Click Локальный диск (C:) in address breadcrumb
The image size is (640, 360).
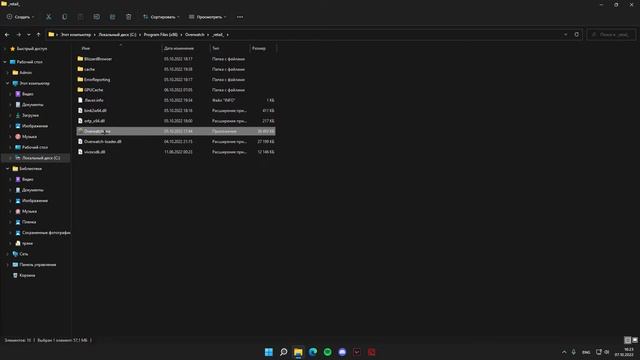[x=118, y=35]
